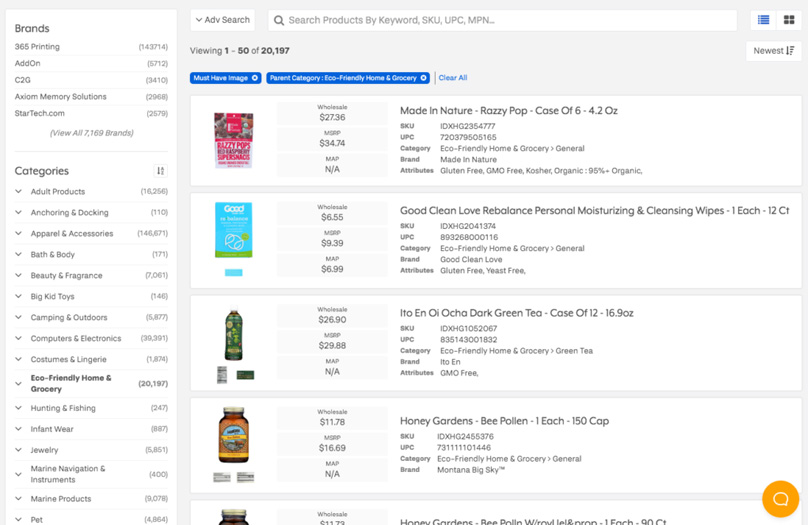The image size is (808, 525).
Task: Focus the product search input field
Action: click(500, 20)
